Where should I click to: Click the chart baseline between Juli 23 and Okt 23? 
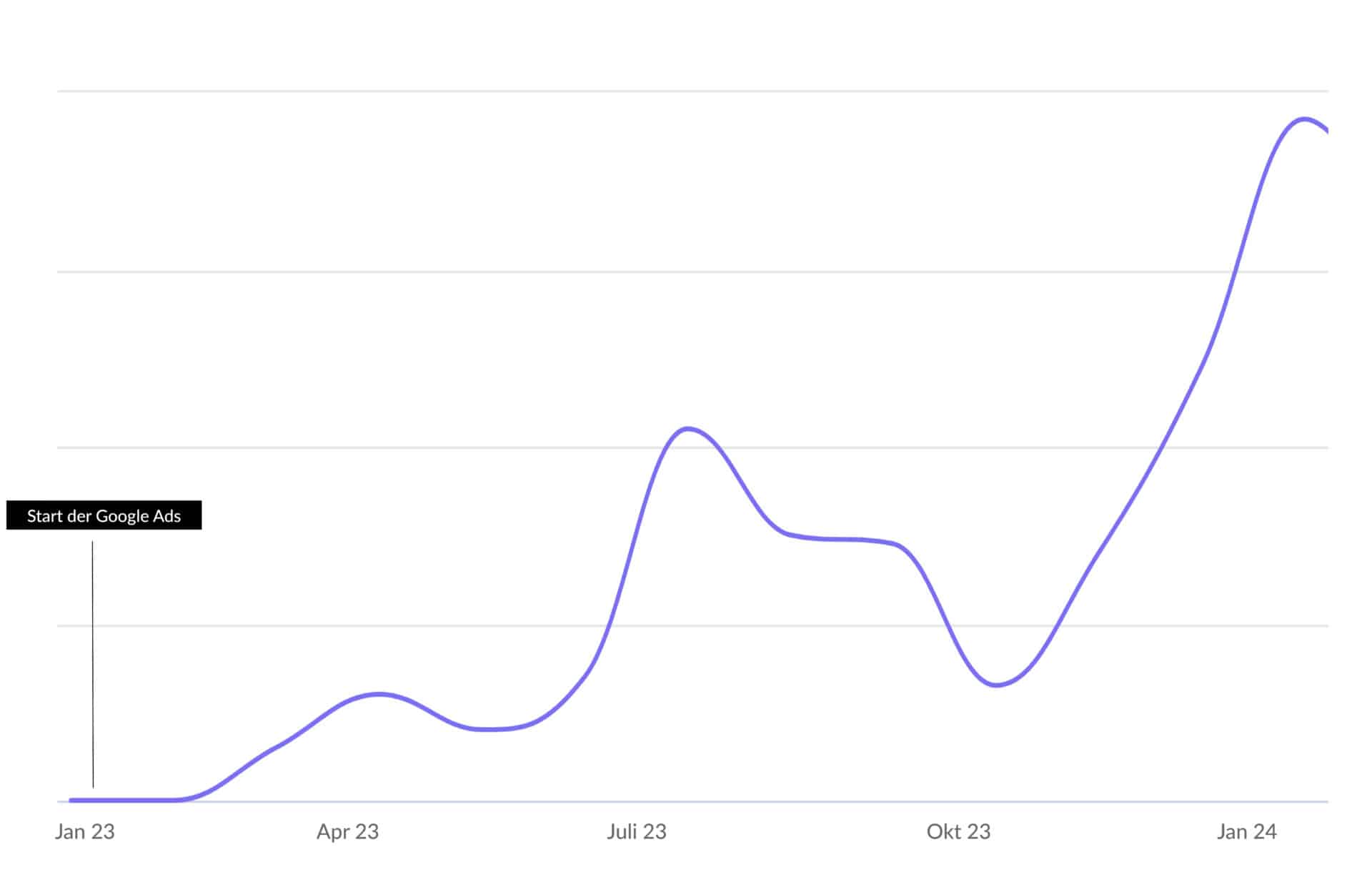click(x=797, y=801)
